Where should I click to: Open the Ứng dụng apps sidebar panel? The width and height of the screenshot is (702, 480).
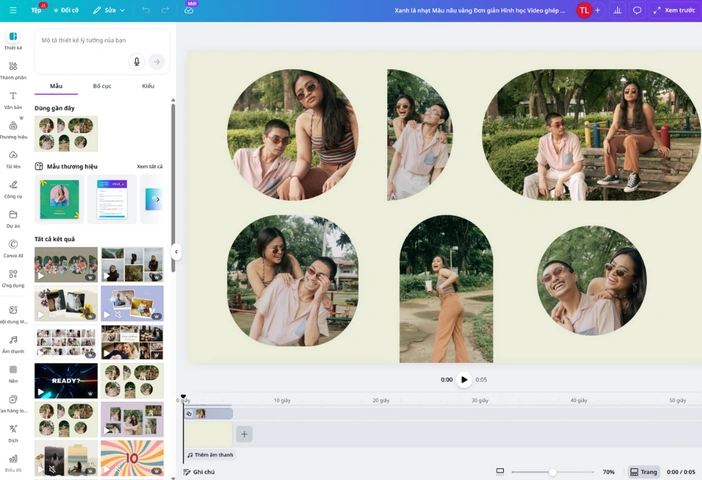[13, 278]
